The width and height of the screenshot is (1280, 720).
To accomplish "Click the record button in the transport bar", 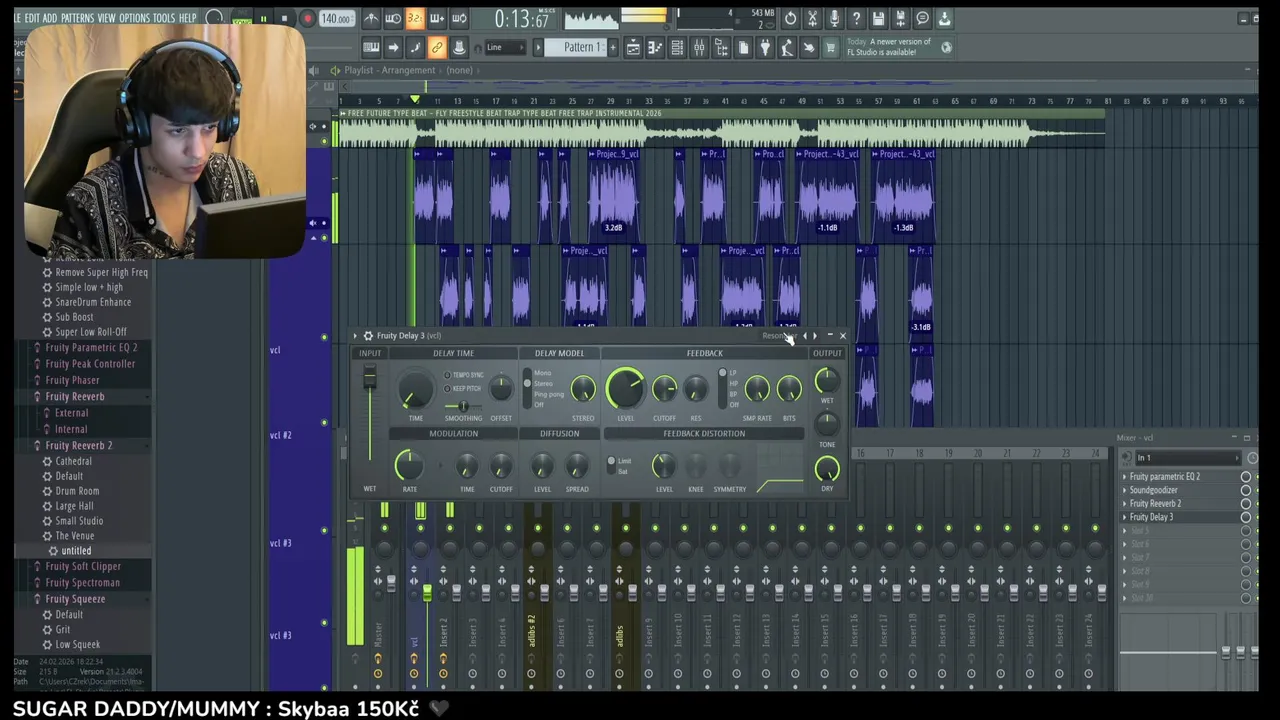I will tap(307, 18).
